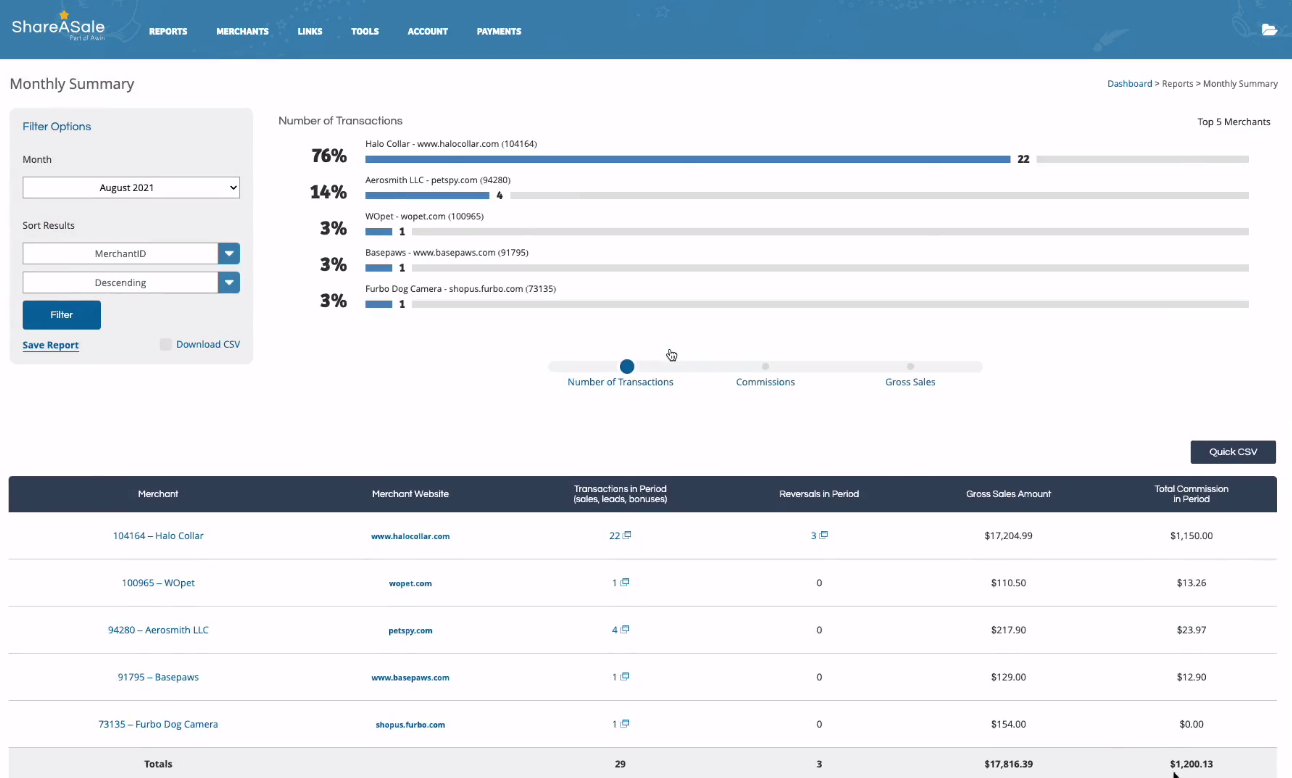This screenshot has height=778, width=1292.
Task: Click the Filter Options heading
Action: coord(57,126)
